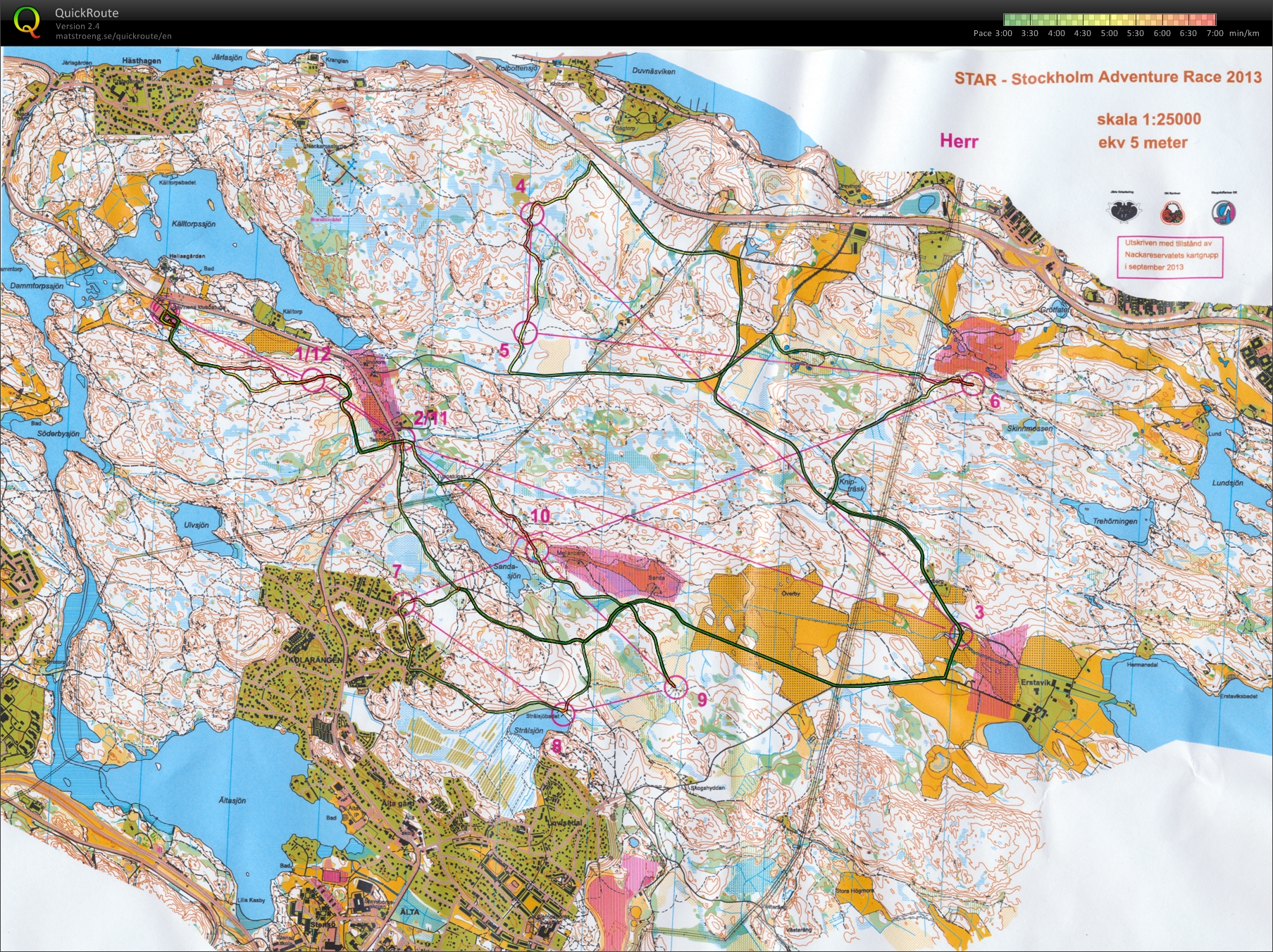Click the 'ÄLTA' town label
This screenshot has height=952, width=1273.
[409, 911]
